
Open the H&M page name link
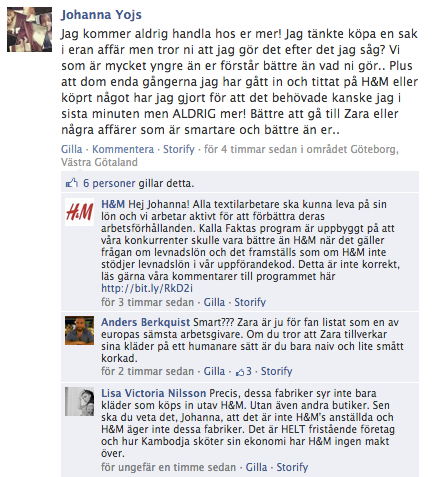tap(113, 204)
